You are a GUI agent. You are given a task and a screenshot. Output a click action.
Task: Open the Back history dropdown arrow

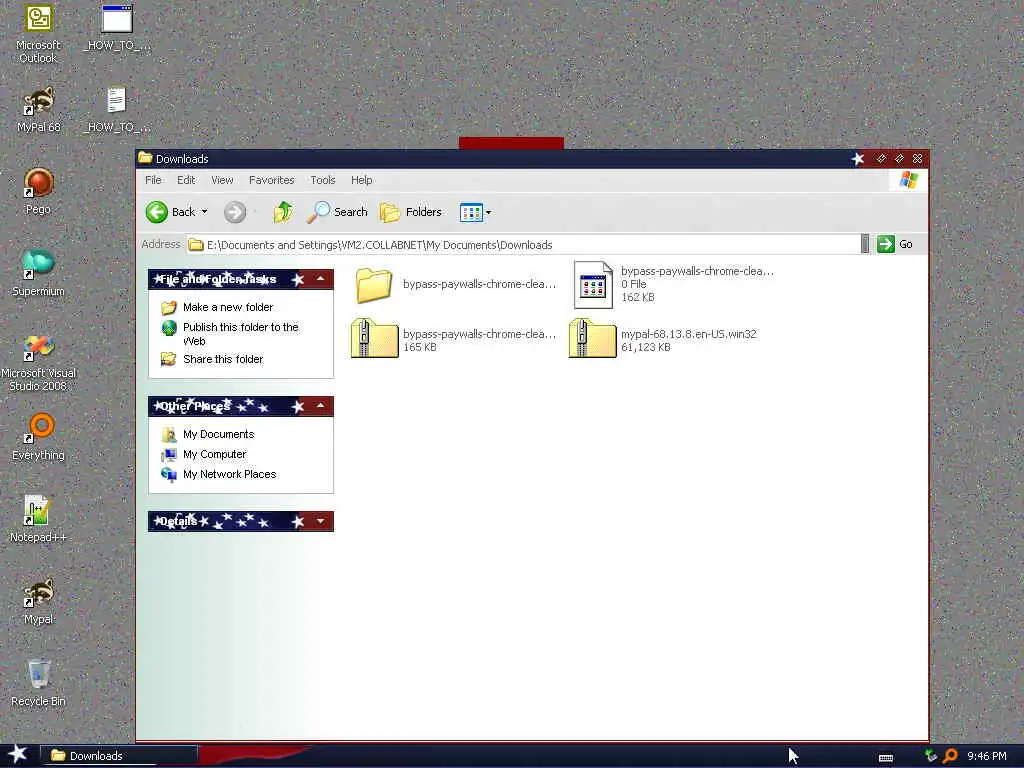pos(204,212)
